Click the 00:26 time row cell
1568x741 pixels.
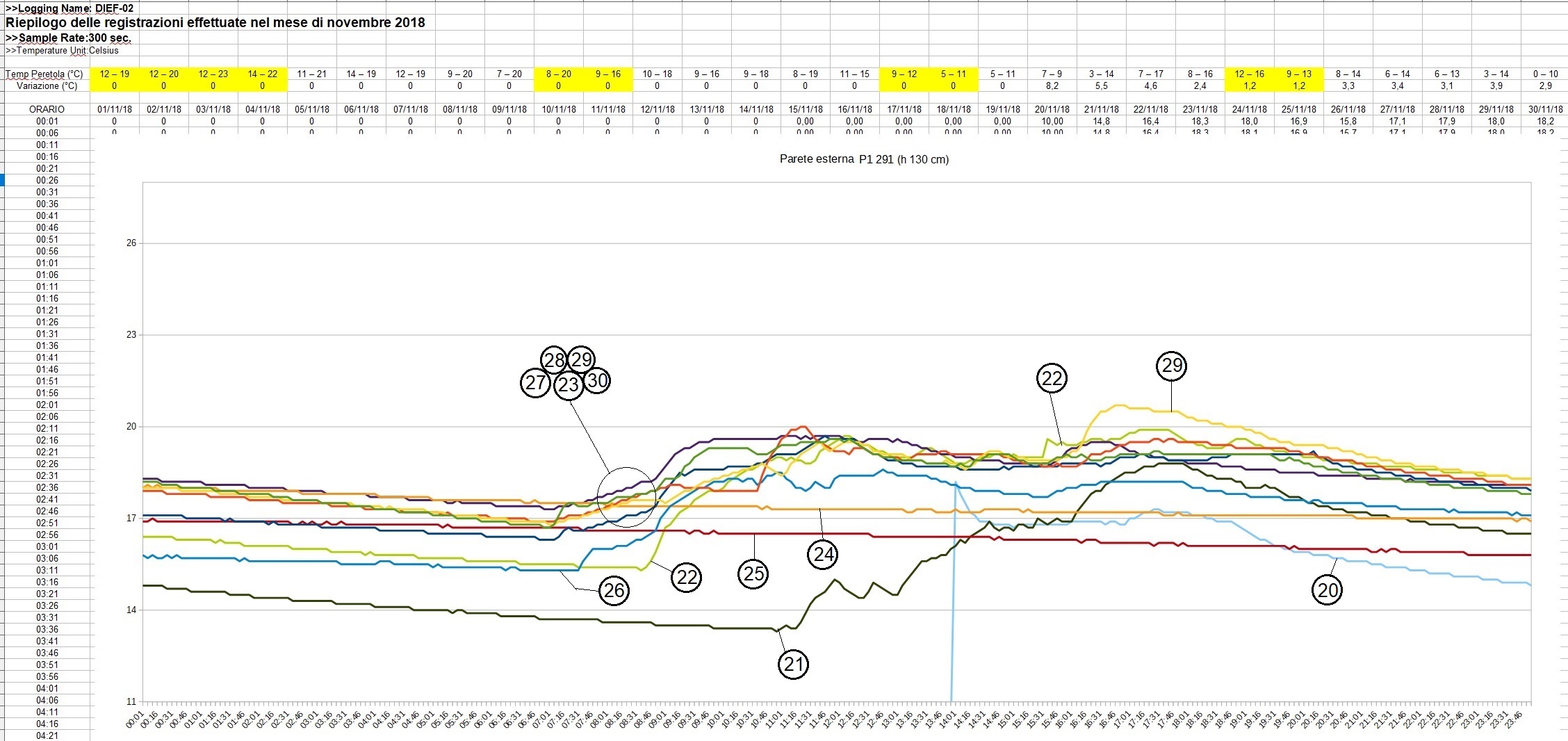(x=47, y=181)
